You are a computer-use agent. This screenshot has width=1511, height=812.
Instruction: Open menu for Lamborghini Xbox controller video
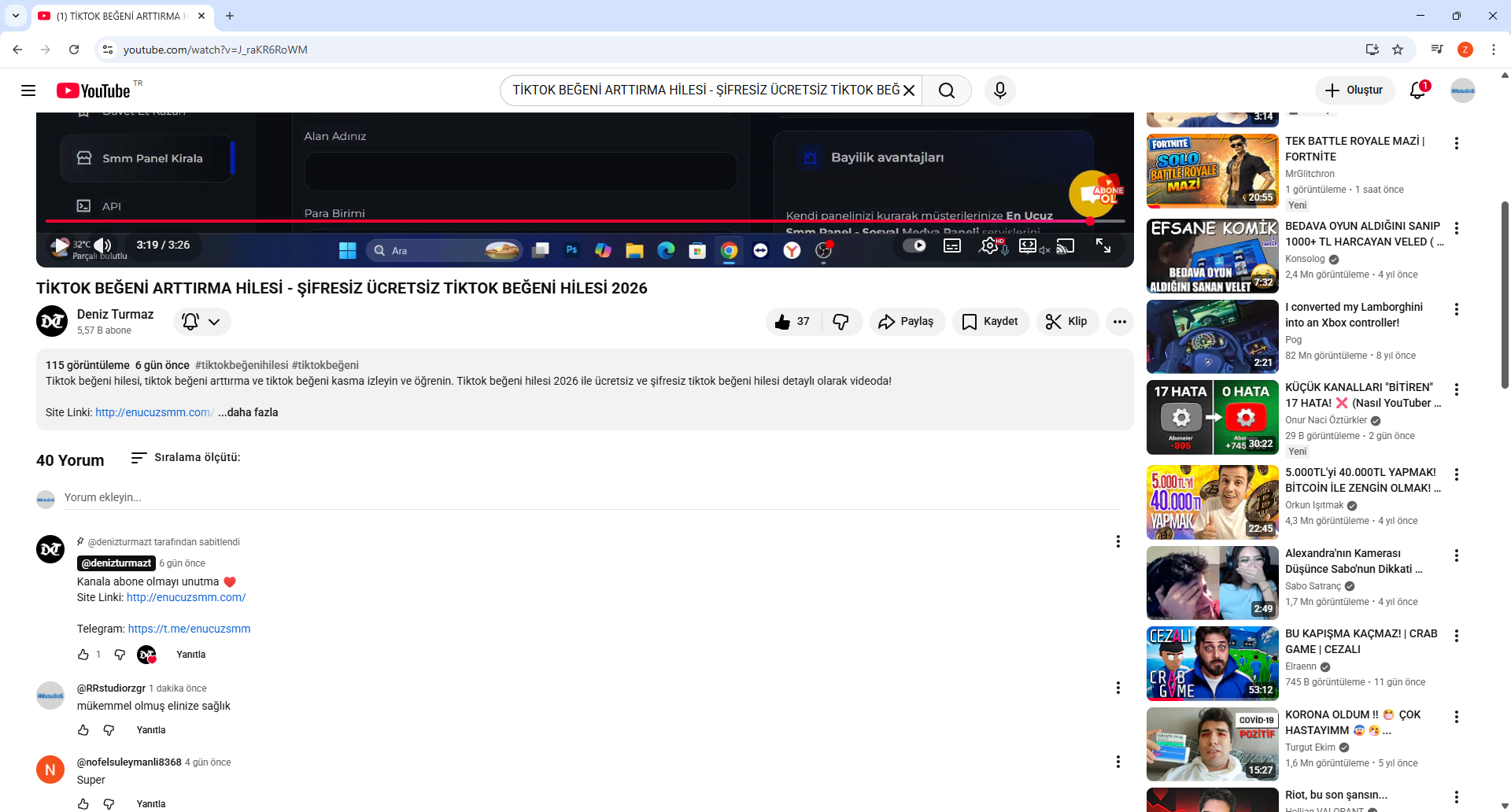pyautogui.click(x=1457, y=309)
